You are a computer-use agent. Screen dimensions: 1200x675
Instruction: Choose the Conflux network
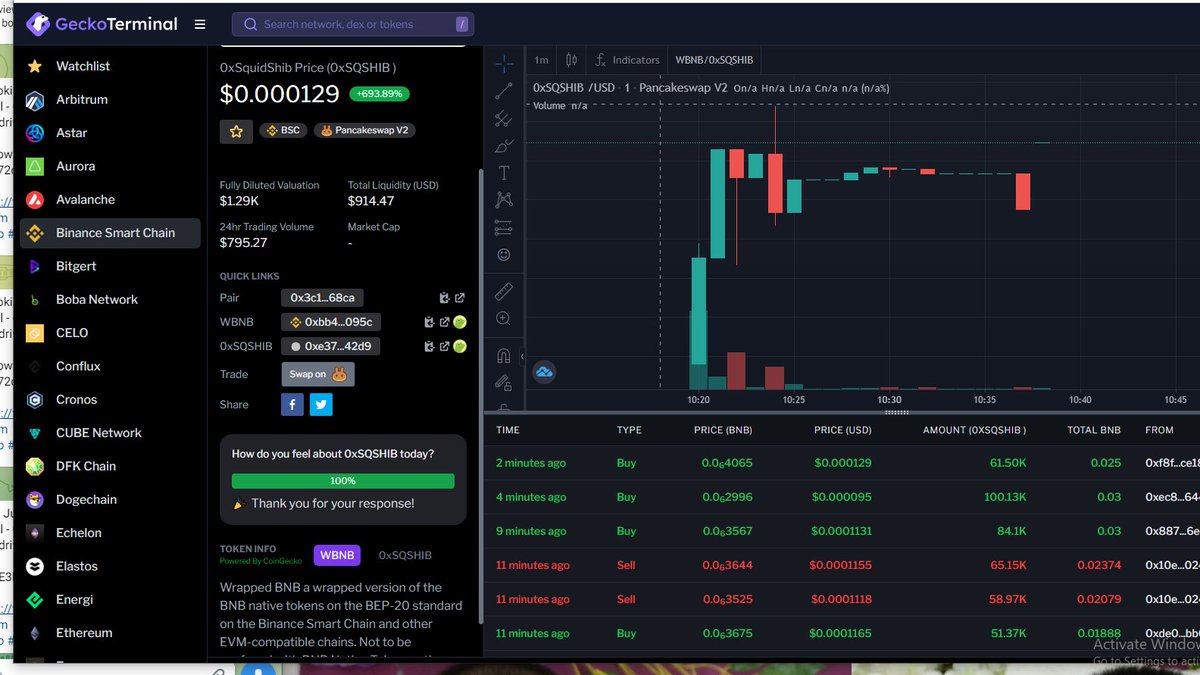click(x=78, y=366)
